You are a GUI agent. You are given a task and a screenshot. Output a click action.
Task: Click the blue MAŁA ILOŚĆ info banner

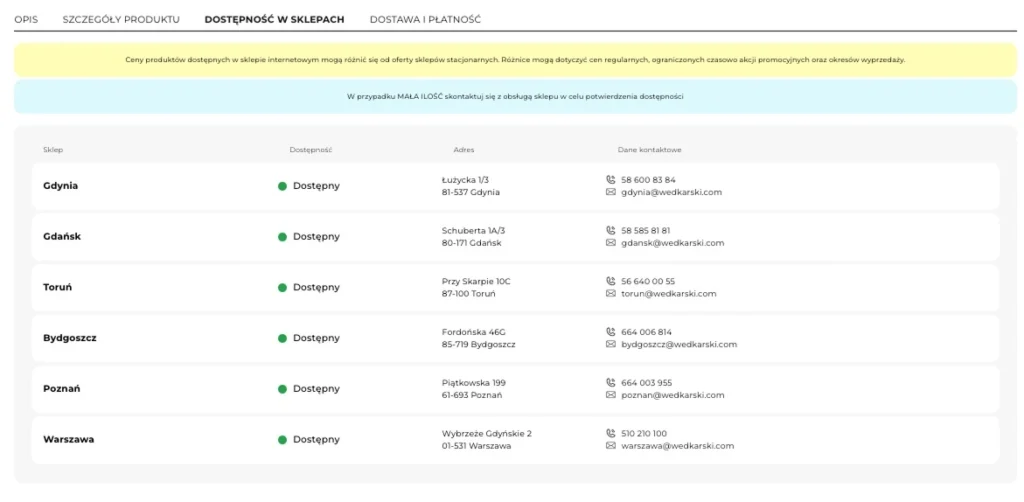515,97
